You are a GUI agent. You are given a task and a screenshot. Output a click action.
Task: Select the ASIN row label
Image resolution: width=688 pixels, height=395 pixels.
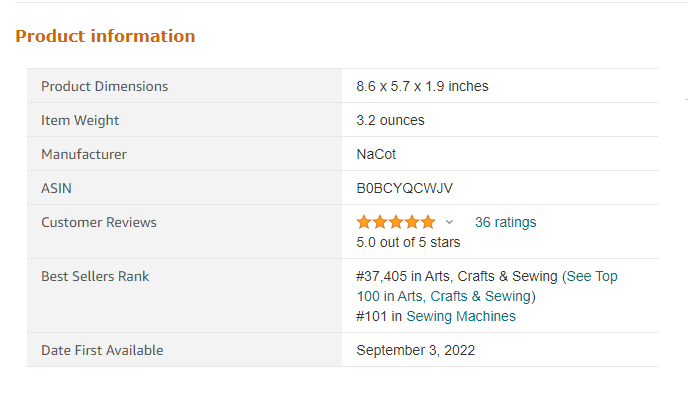pyautogui.click(x=56, y=188)
